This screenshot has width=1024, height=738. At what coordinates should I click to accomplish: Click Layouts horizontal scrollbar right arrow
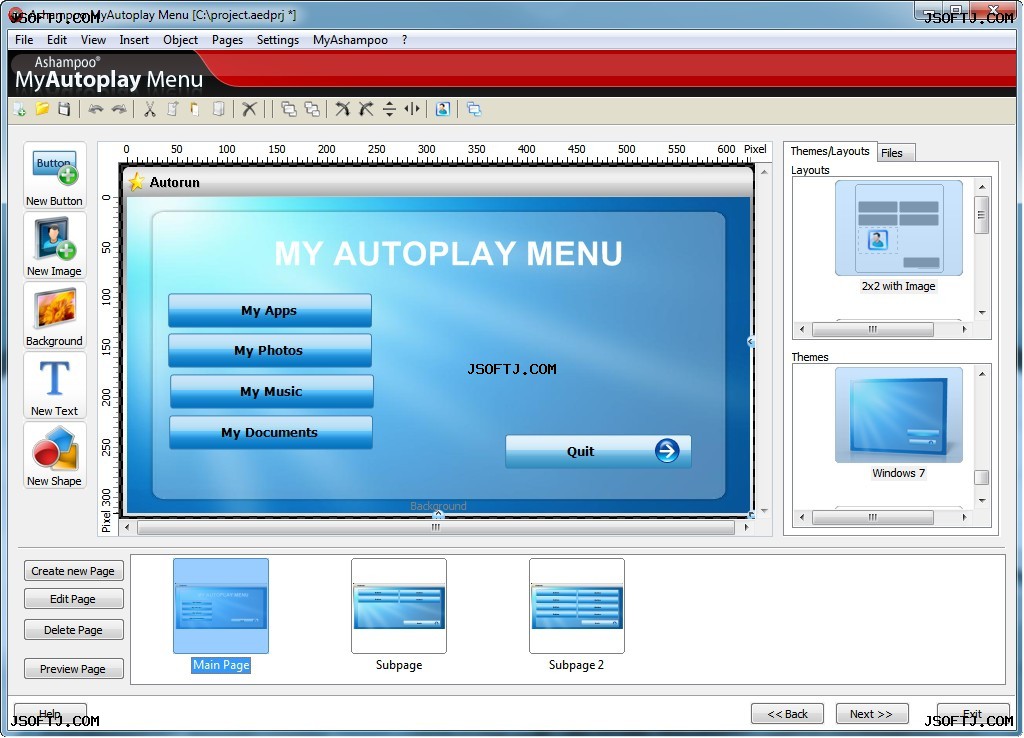point(964,330)
